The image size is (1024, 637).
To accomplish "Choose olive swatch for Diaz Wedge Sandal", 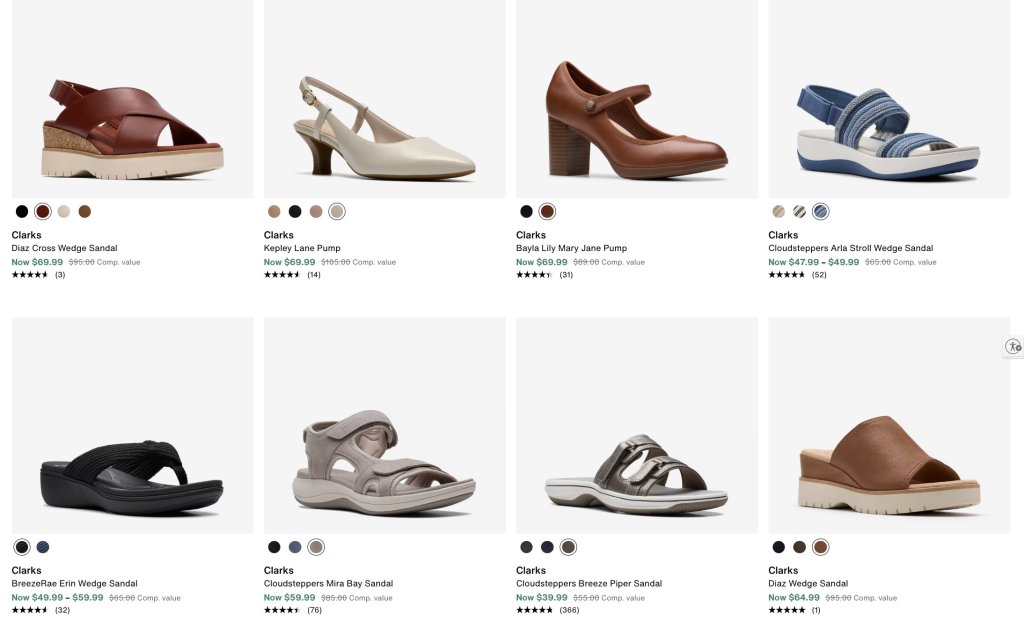I will point(799,547).
